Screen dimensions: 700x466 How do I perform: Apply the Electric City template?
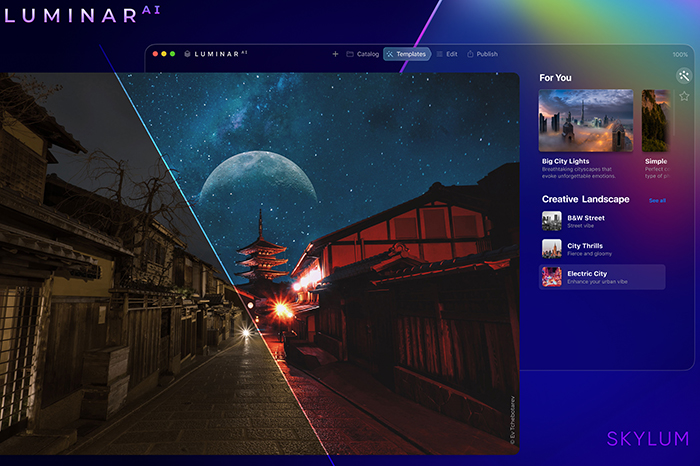(x=602, y=277)
